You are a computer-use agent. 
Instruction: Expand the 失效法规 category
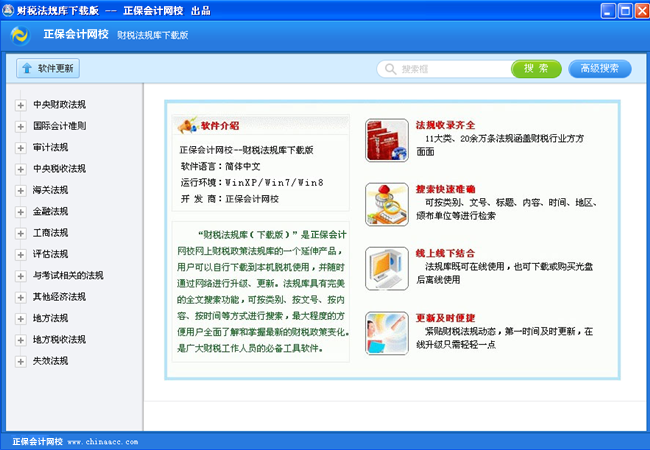(x=20, y=361)
